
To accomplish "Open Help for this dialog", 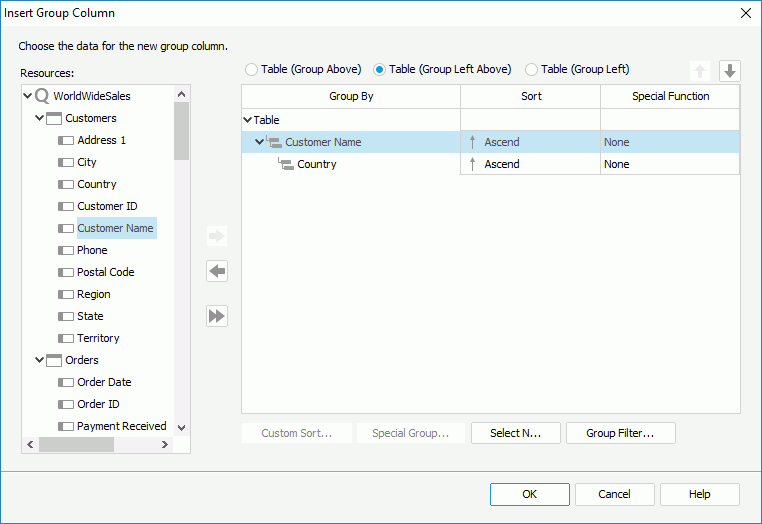I will click(x=700, y=494).
